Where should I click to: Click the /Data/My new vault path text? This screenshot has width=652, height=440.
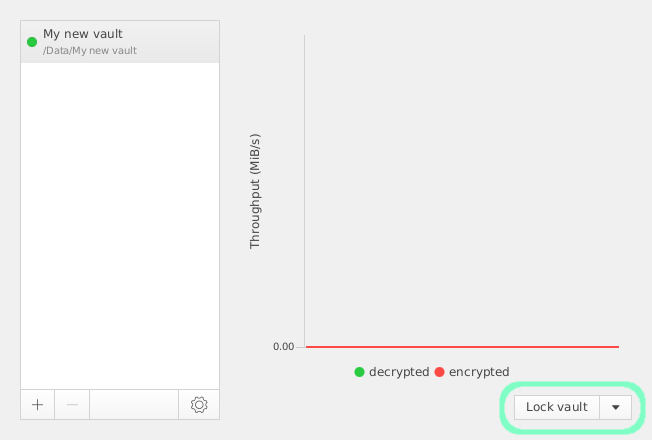point(90,50)
